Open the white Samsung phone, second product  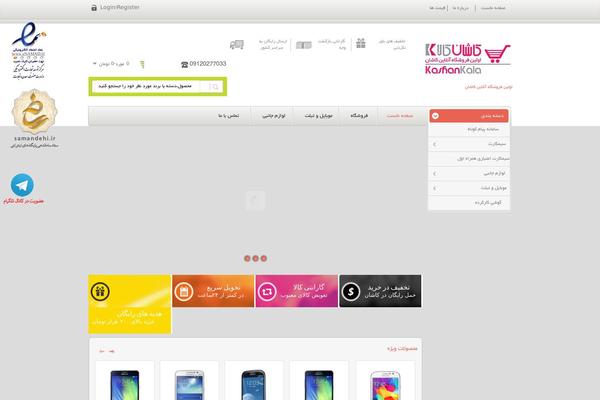[x=189, y=384]
